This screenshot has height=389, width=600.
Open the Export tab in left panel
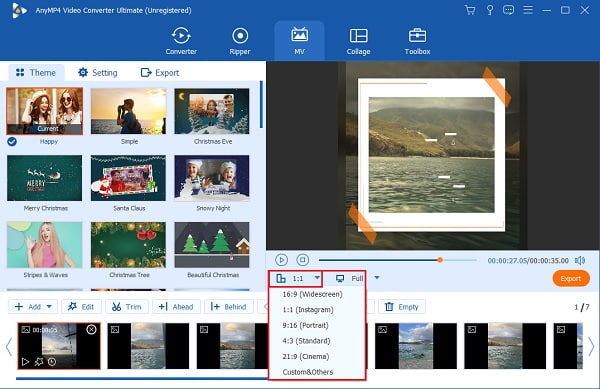tap(160, 73)
